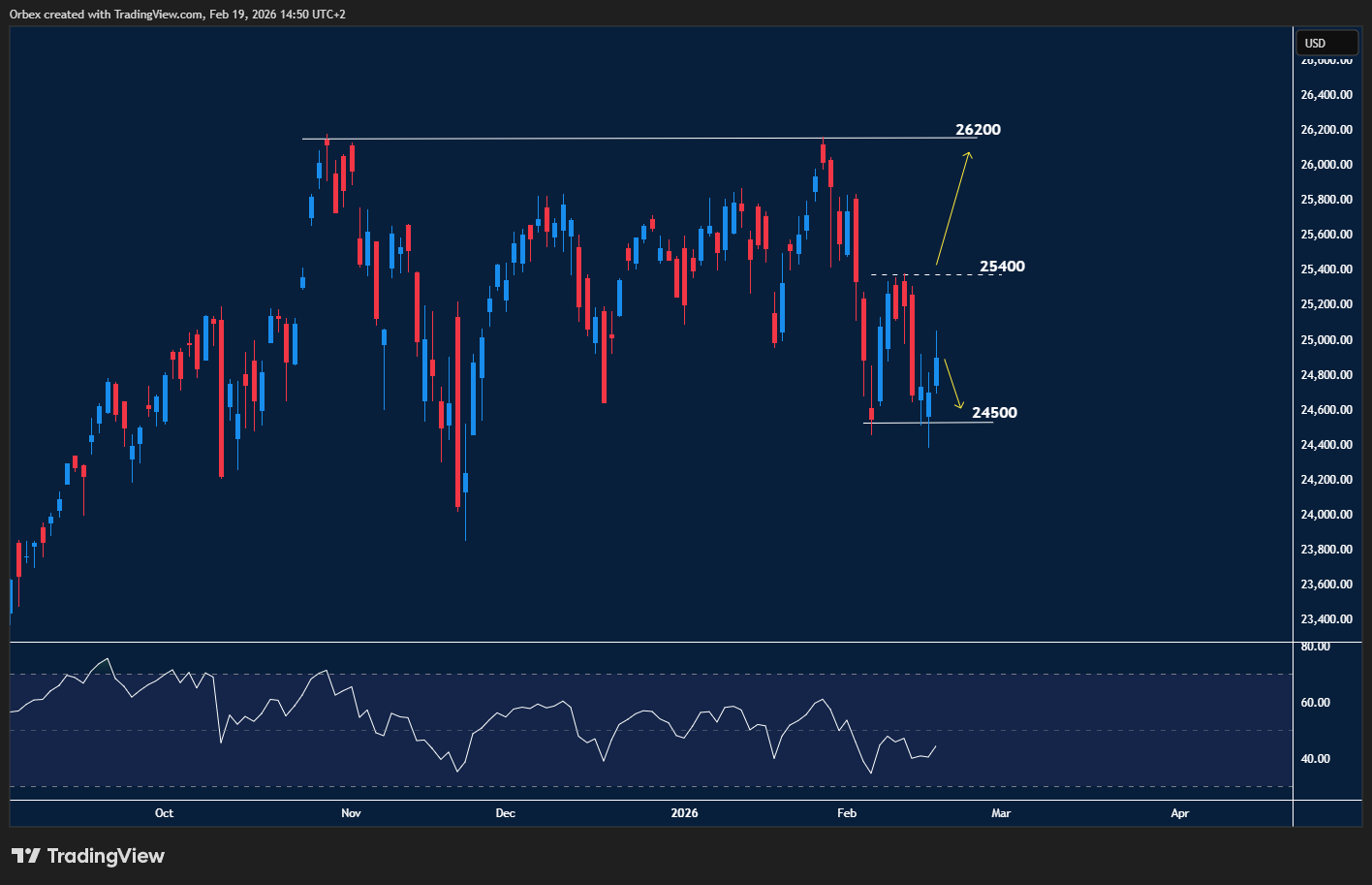Click the TradingView logo icon
The image size is (1372, 885).
click(x=25, y=856)
